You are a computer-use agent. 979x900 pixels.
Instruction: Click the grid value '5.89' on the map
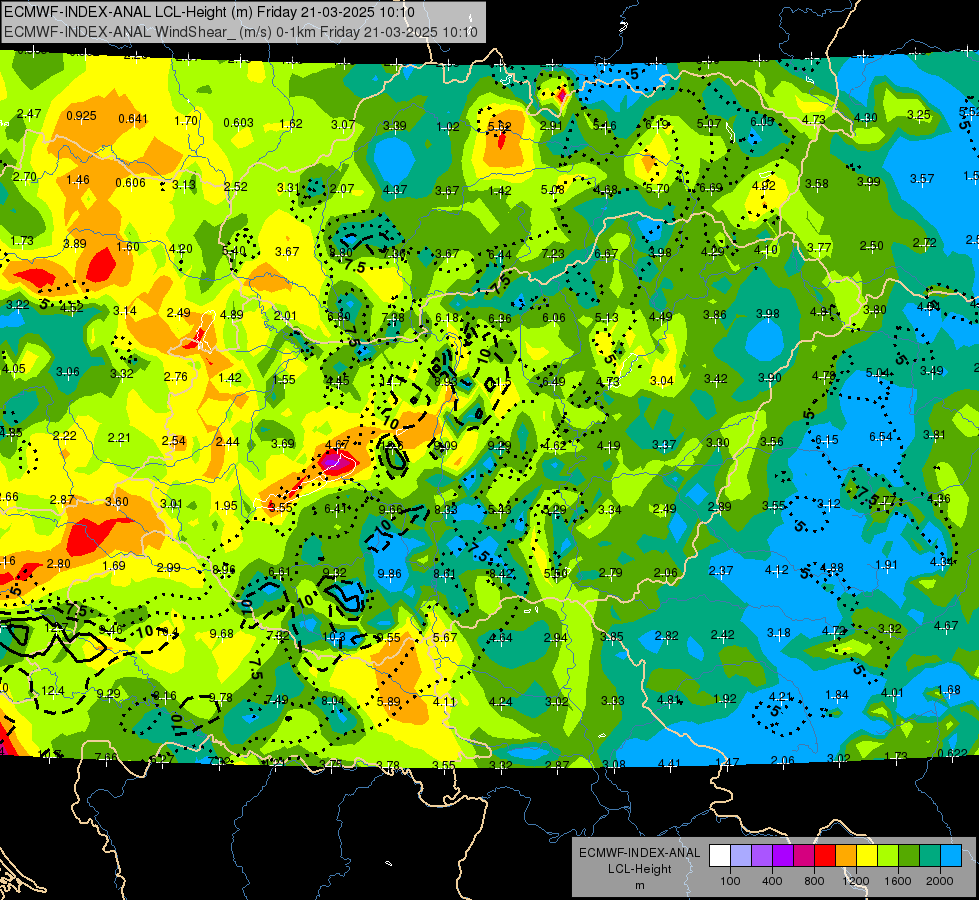coord(388,701)
